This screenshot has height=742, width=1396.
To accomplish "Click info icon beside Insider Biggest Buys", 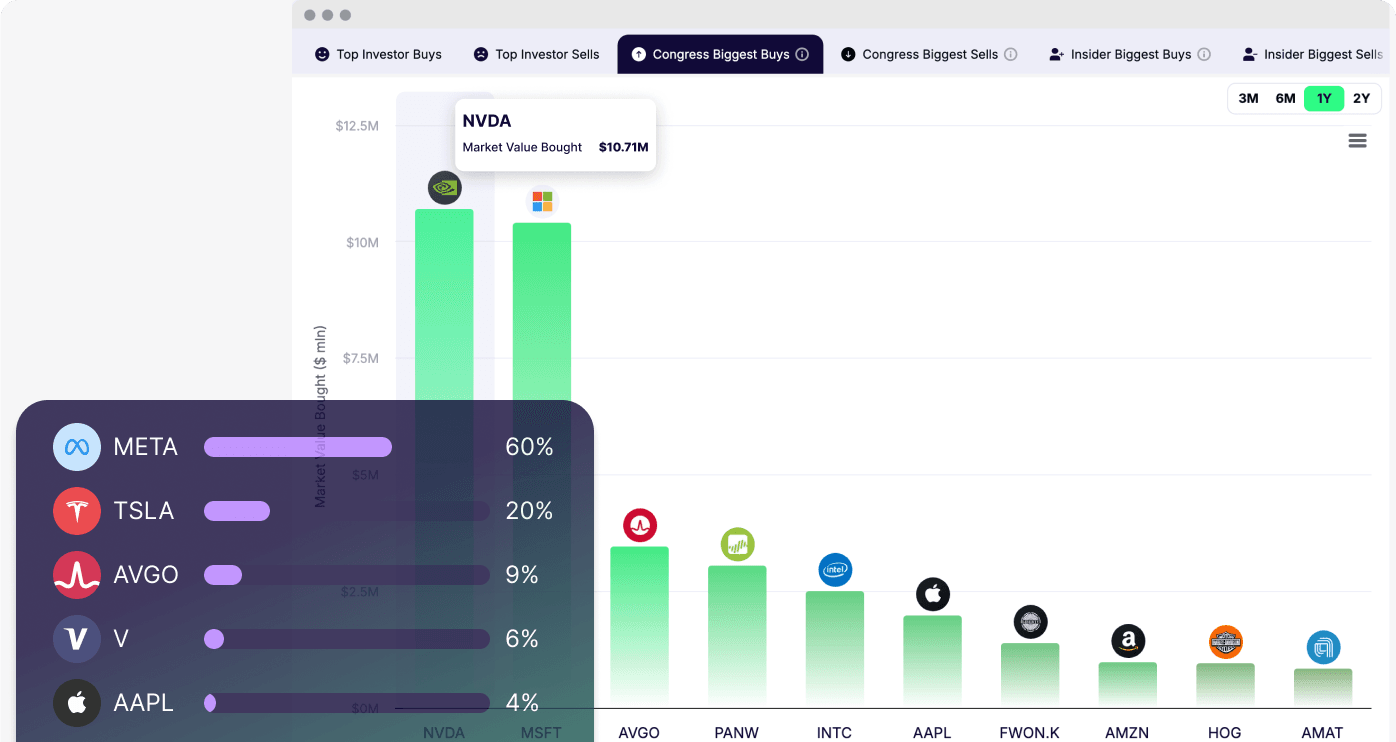I will (x=1204, y=54).
